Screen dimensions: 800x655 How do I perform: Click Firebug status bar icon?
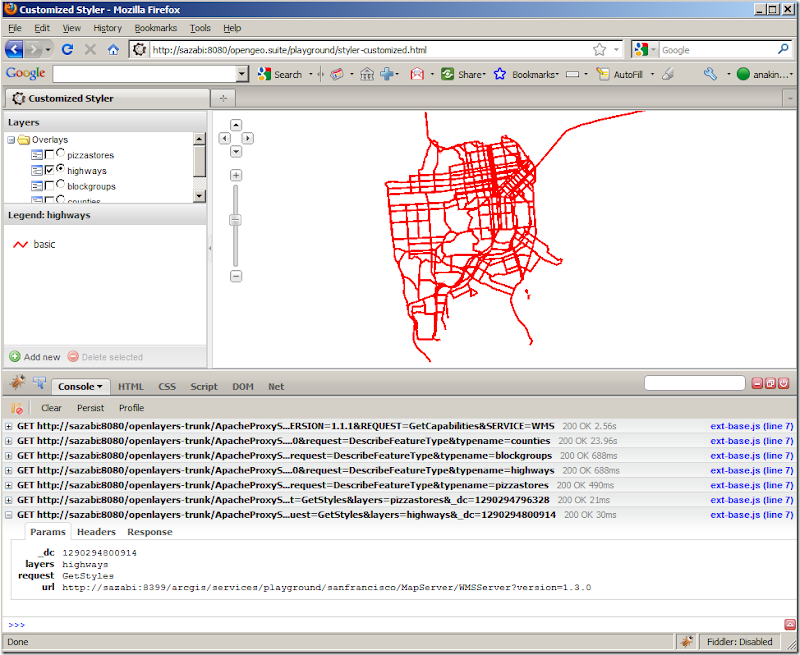pyautogui.click(x=687, y=642)
